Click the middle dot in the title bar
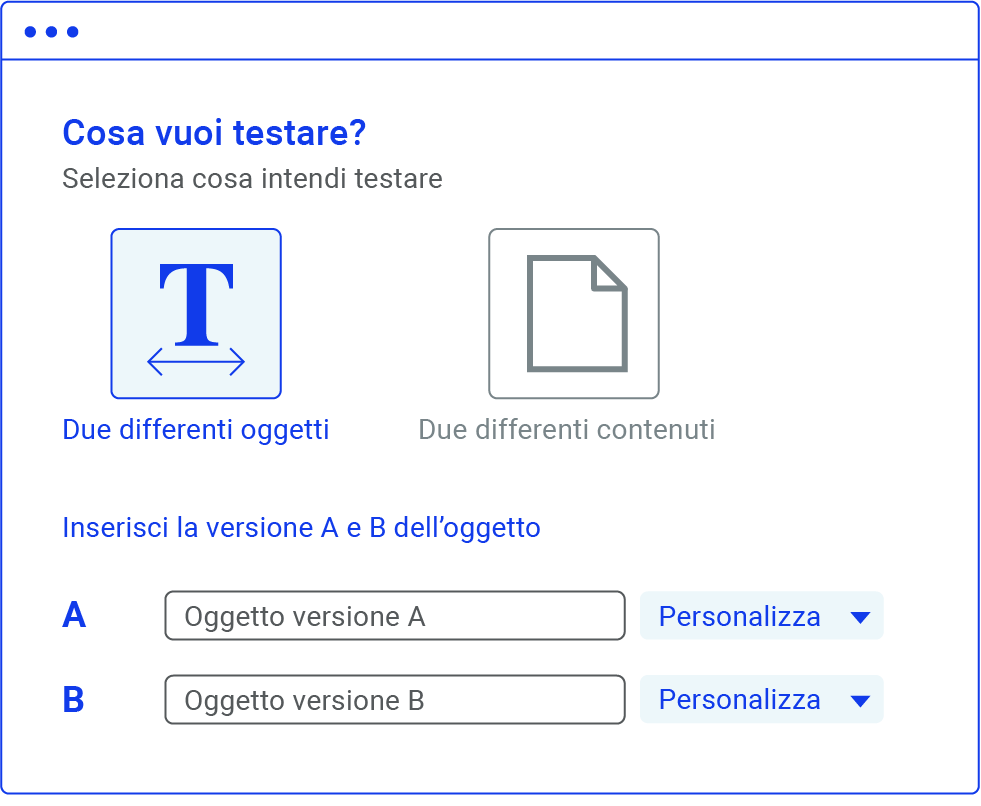The height and width of the screenshot is (806, 981). (x=51, y=32)
